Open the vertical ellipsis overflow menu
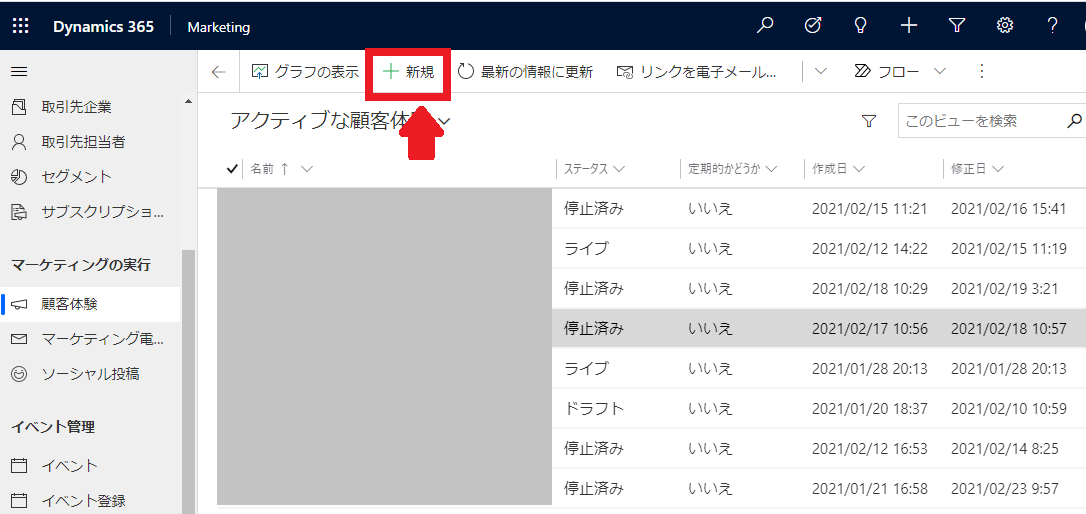The height and width of the screenshot is (514, 1086). (x=981, y=71)
